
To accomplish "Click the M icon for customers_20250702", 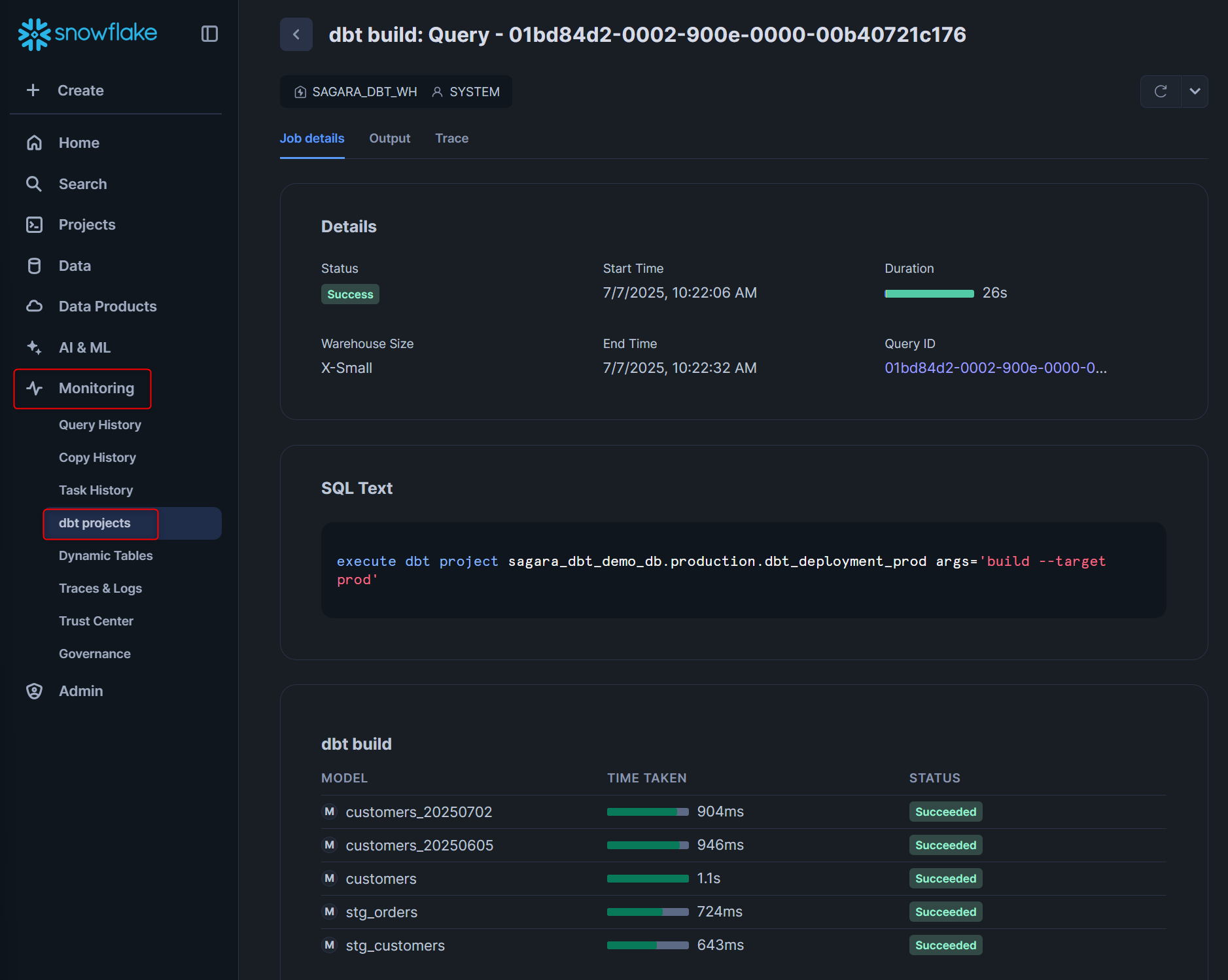I will [x=330, y=811].
